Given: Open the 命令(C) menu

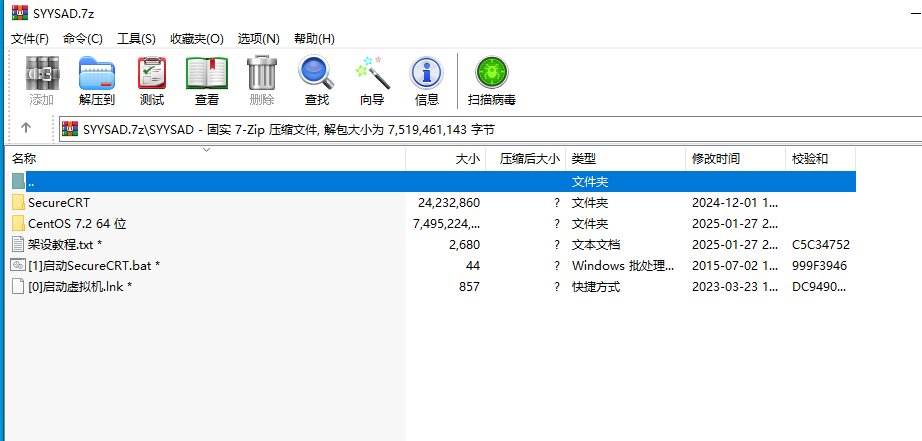Looking at the screenshot, I should point(83,39).
